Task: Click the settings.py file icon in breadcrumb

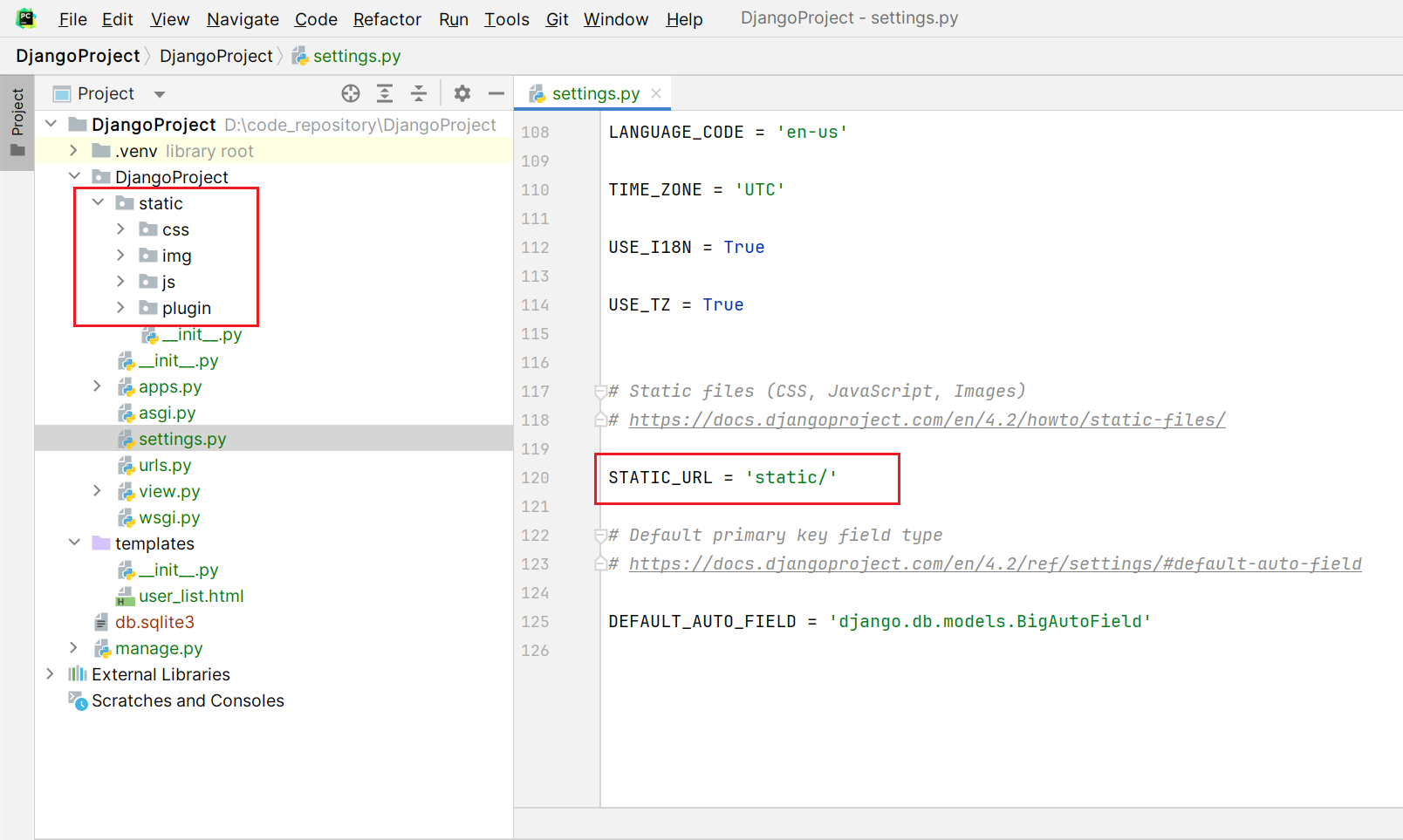Action: point(300,57)
